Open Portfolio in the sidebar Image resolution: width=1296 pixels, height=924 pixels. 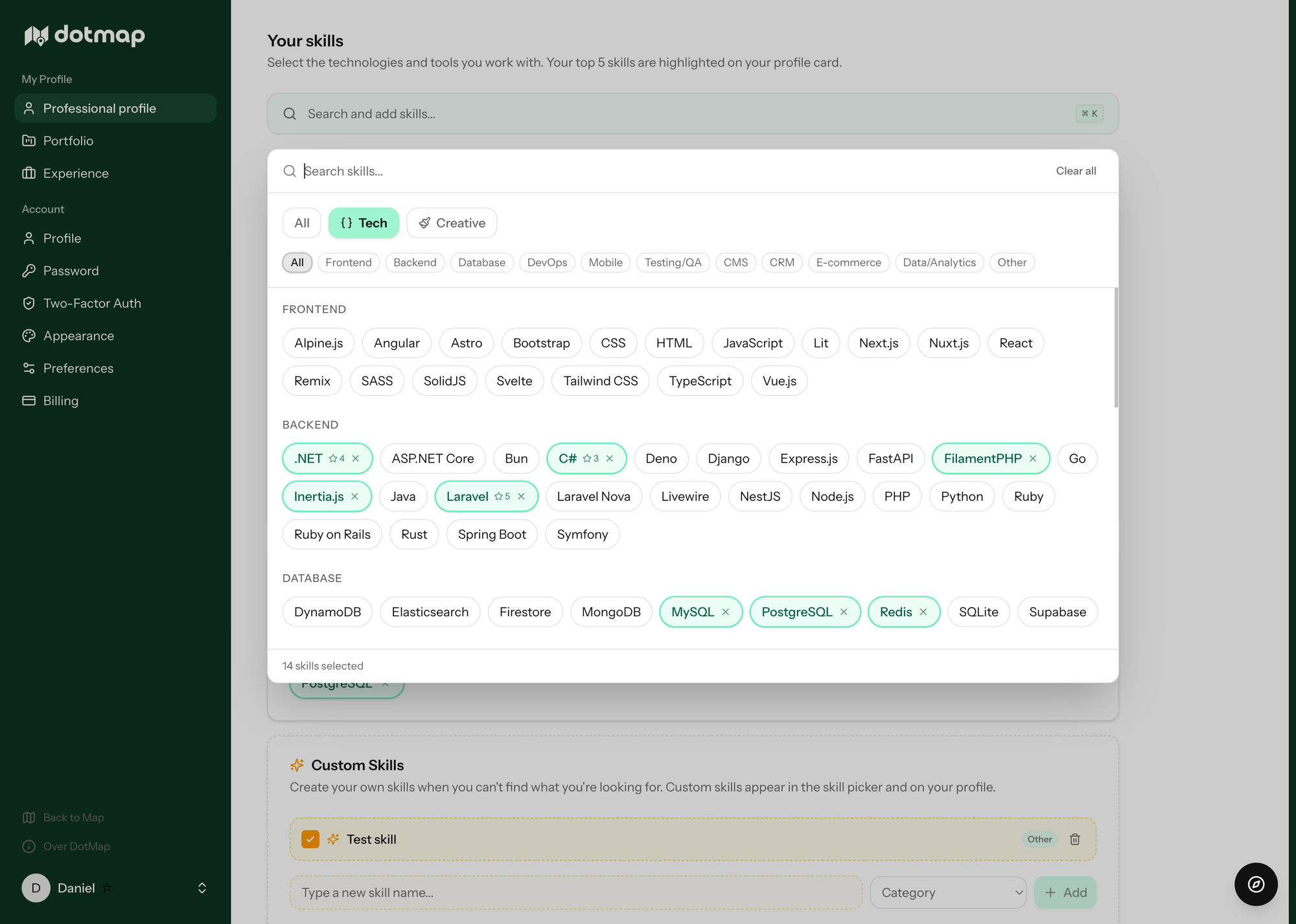[68, 141]
